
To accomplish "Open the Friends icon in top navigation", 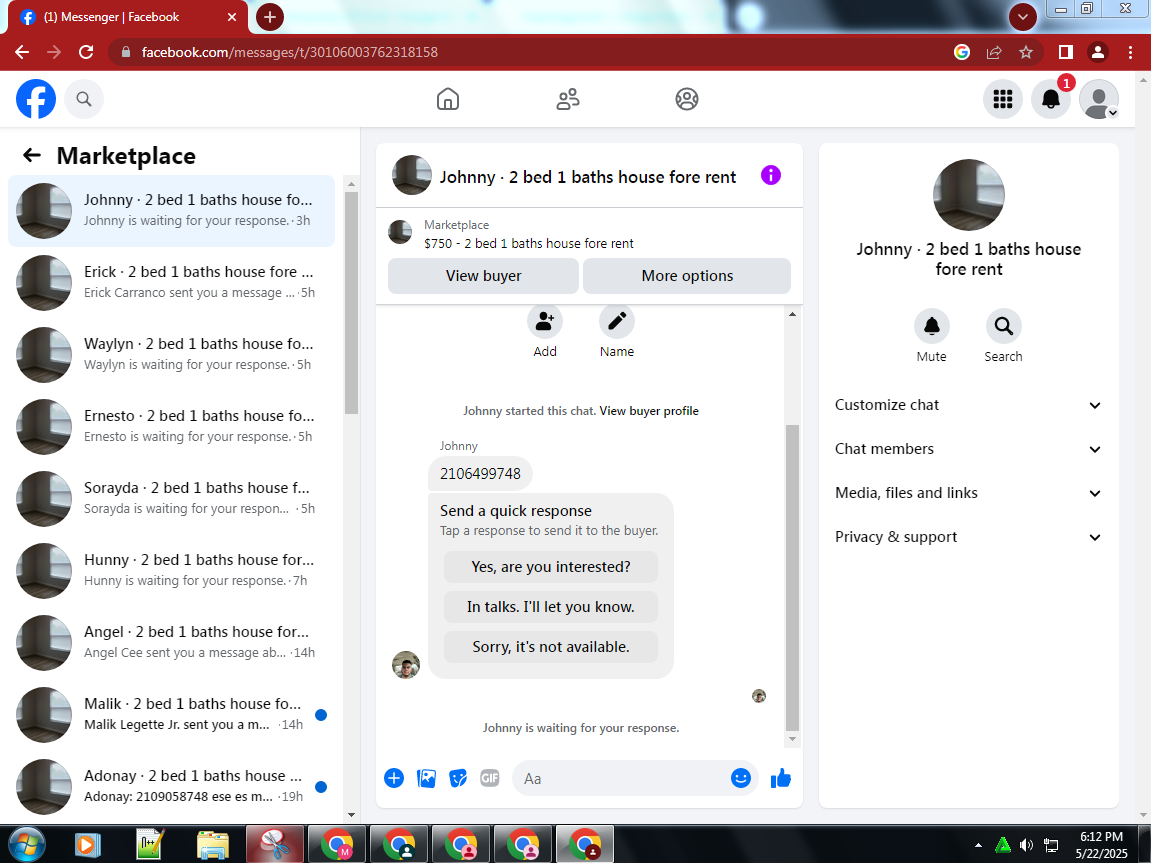I will 567,99.
